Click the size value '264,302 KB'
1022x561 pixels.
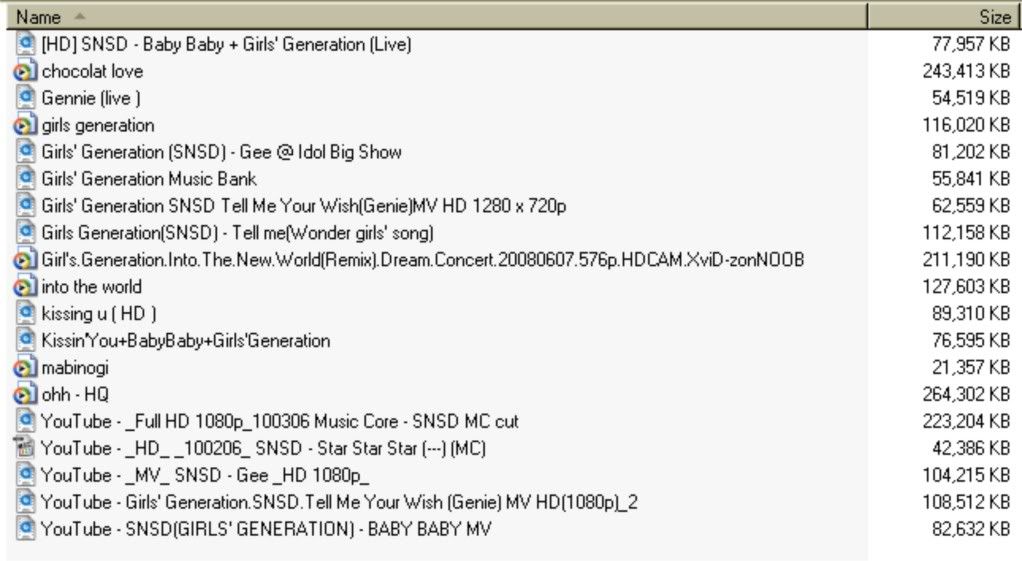pyautogui.click(x=966, y=394)
